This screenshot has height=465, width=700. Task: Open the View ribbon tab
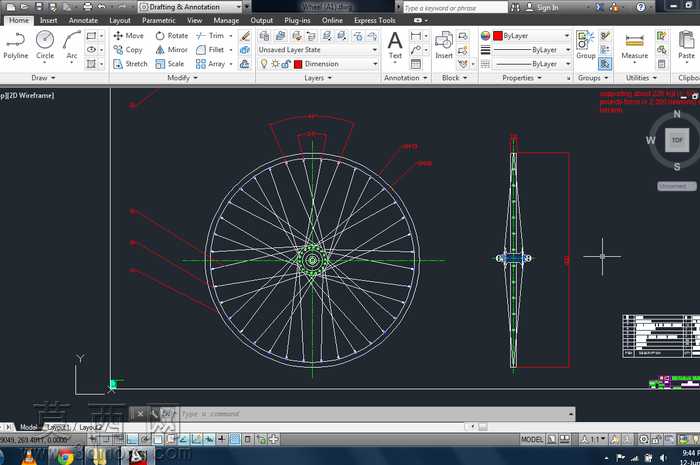tap(194, 21)
